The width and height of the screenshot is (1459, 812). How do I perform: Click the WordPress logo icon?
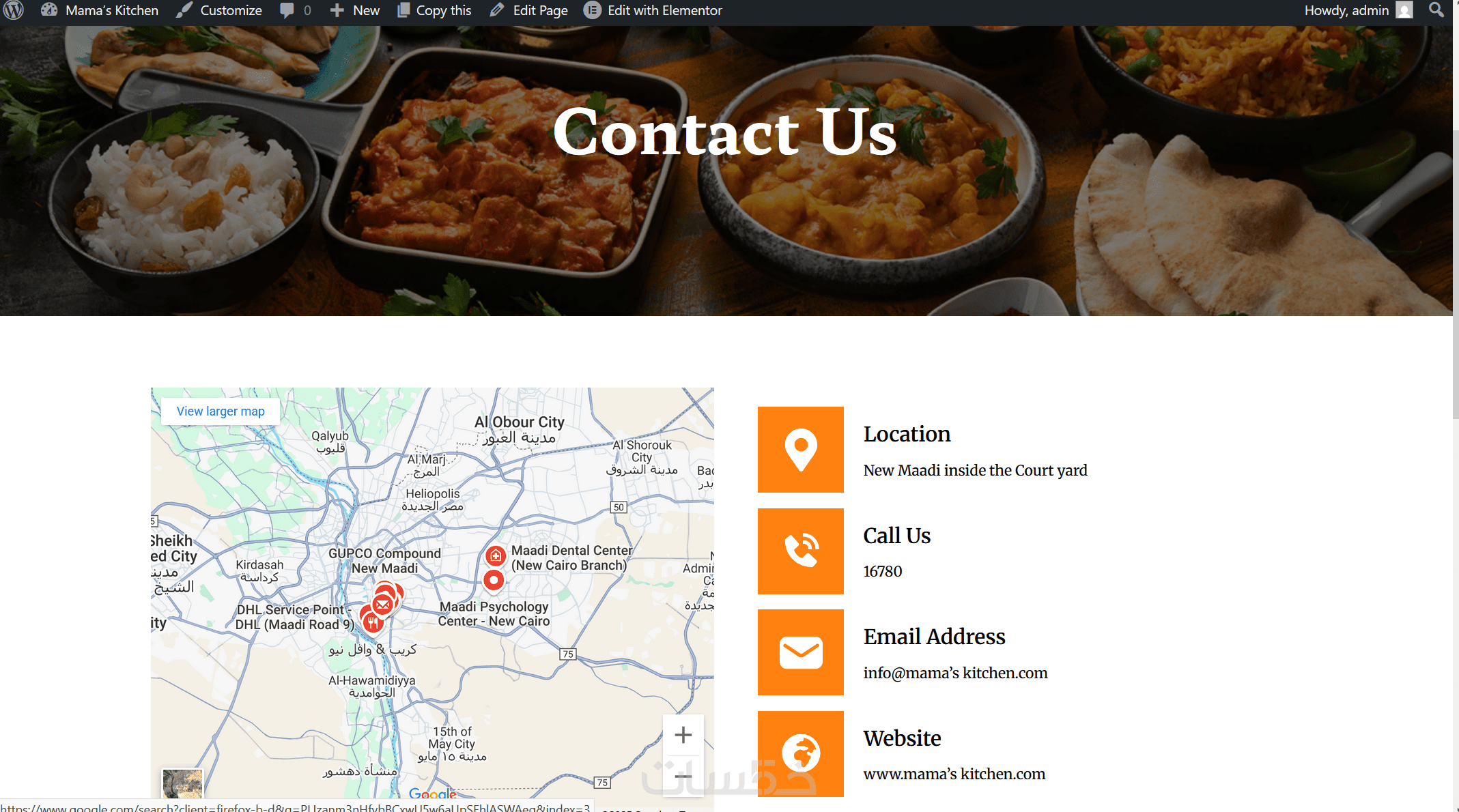14,10
